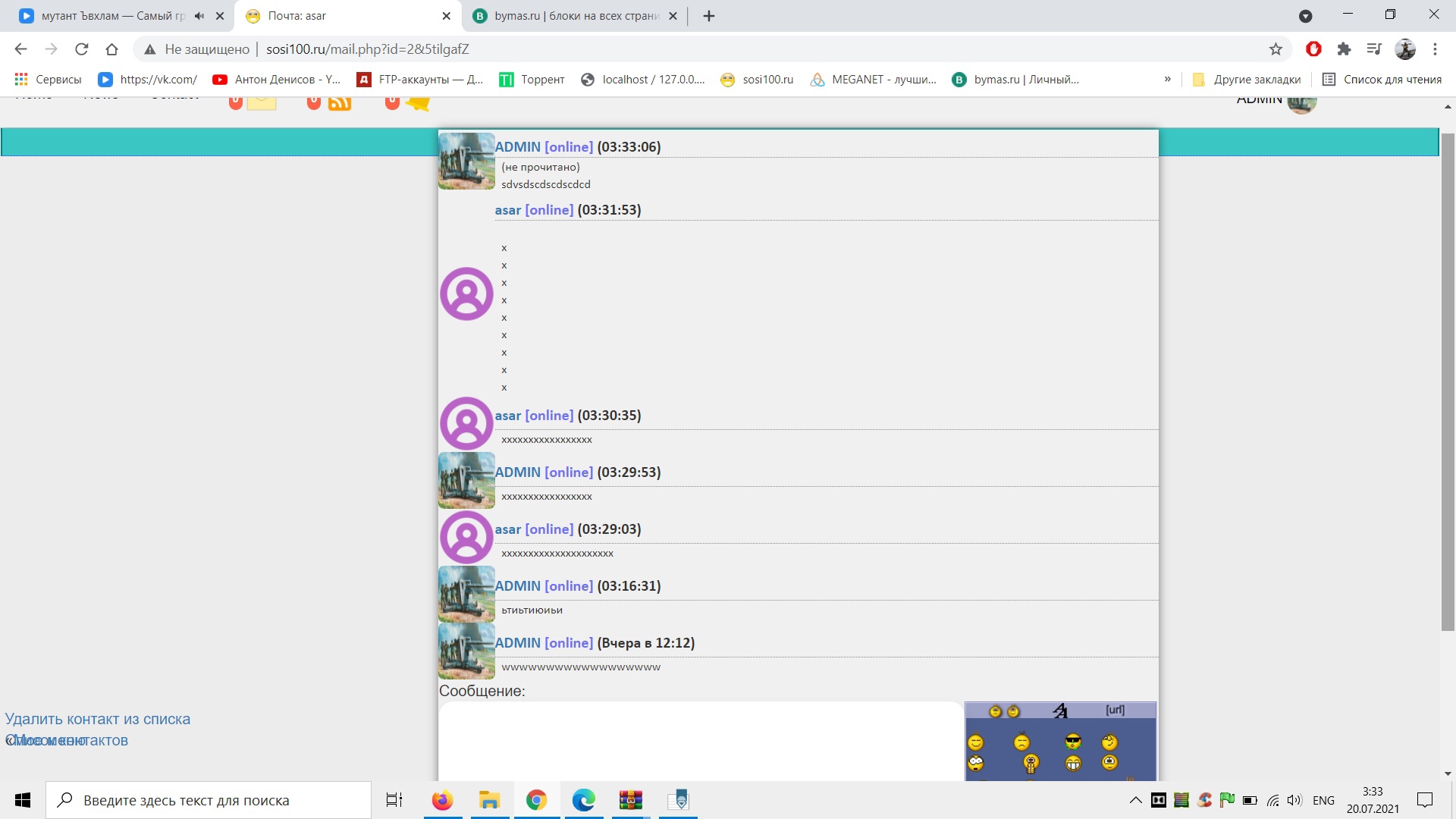
Task: Open the browser extensions puzzle icon
Action: click(x=1344, y=49)
